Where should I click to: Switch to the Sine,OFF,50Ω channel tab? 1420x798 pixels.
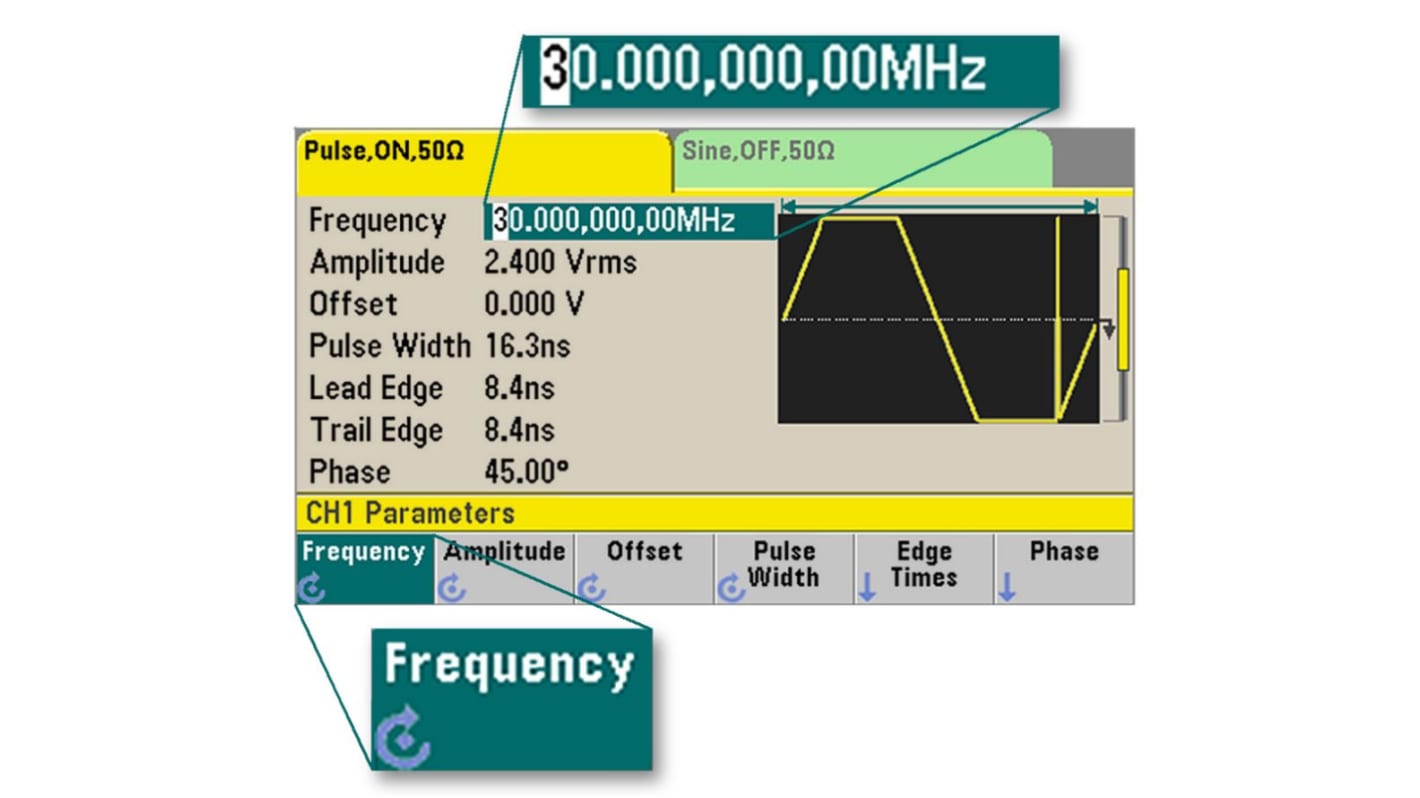tap(862, 158)
